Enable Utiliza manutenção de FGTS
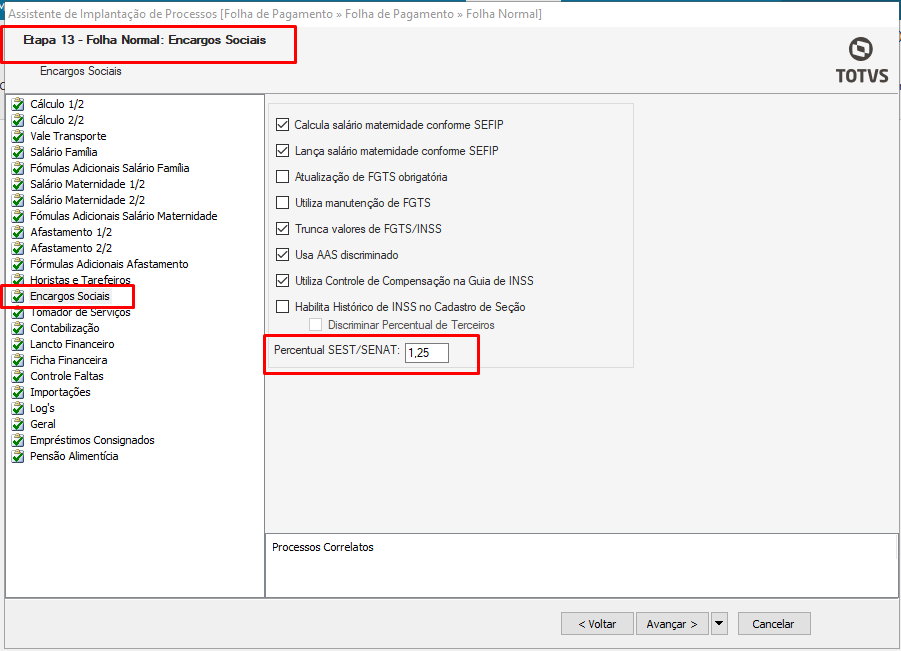Image resolution: width=901 pixels, height=651 pixels. click(282, 202)
